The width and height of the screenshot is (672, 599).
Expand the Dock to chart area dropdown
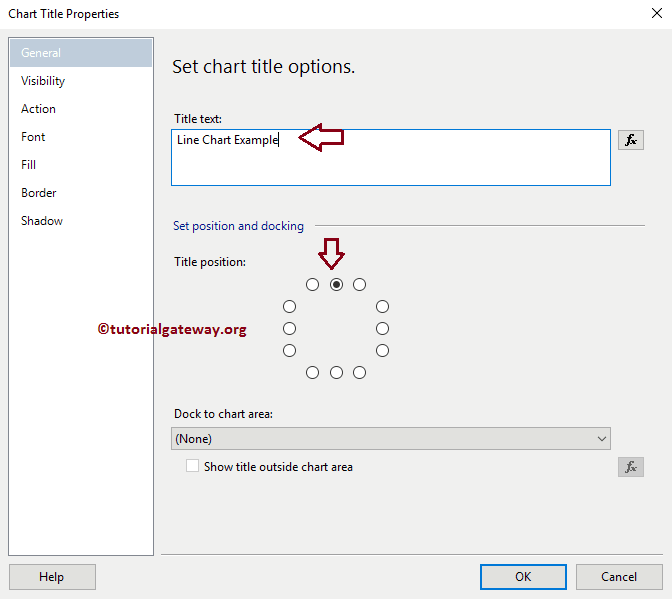pyautogui.click(x=390, y=438)
